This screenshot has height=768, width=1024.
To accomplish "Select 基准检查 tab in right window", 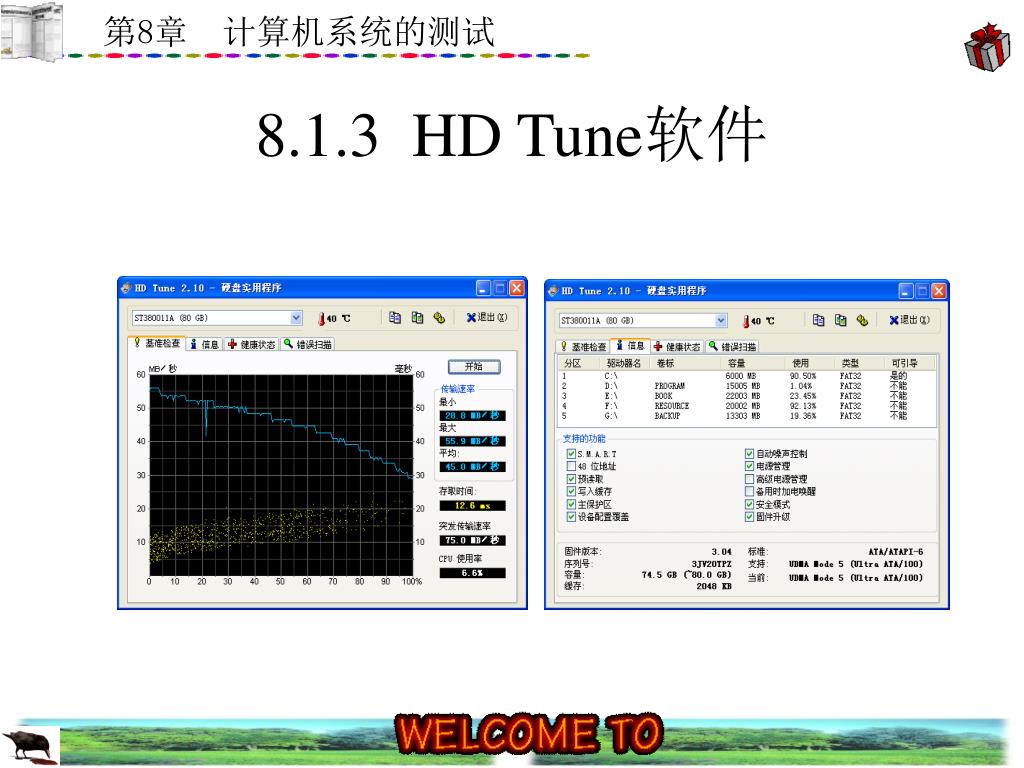I will [583, 347].
